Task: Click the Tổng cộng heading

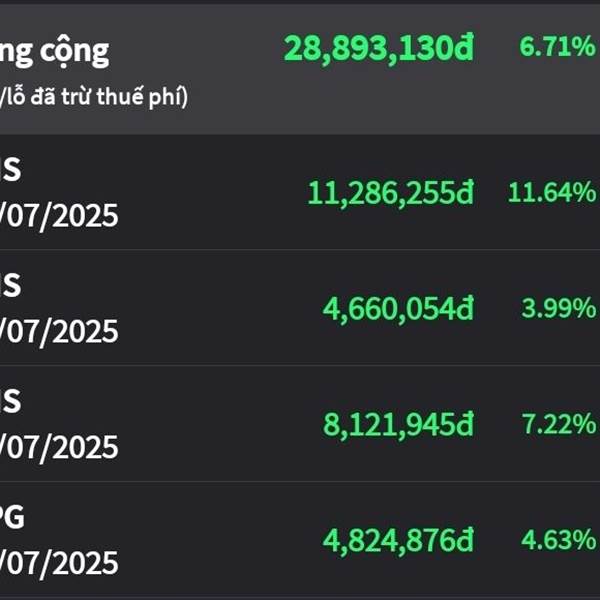Action: 54,51
